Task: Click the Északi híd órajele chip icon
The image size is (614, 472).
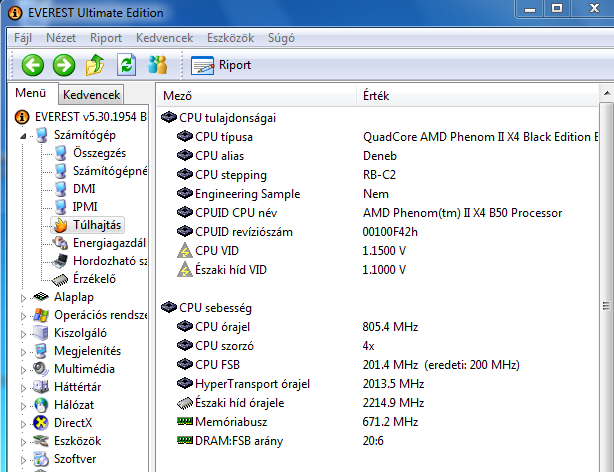Action: 184,403
